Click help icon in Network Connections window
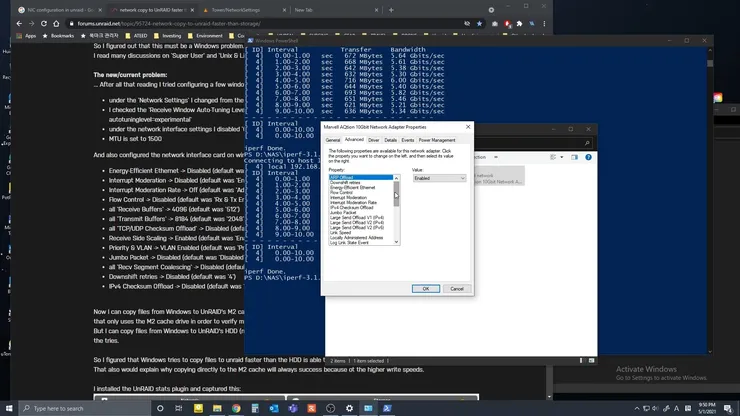 588,157
